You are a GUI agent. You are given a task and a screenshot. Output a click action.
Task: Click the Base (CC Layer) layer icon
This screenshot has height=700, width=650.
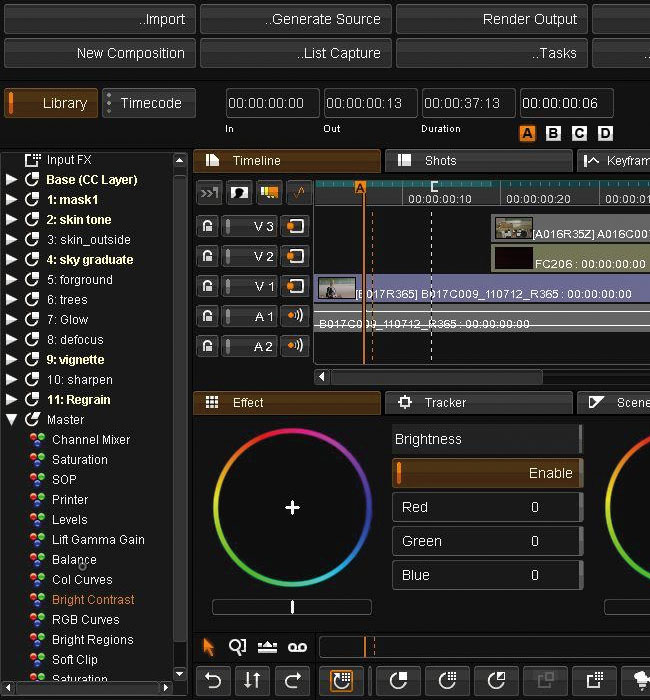(x=32, y=179)
